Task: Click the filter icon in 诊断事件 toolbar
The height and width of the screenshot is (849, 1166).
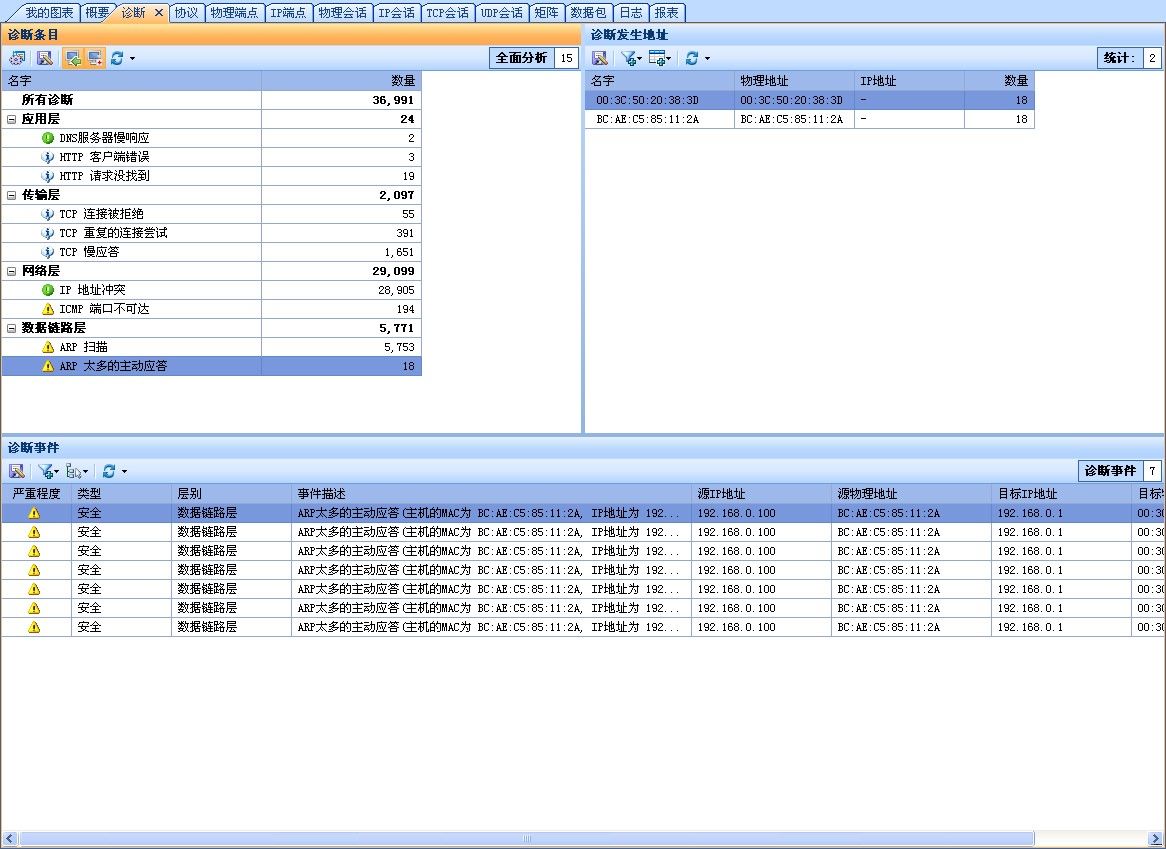Action: click(46, 471)
